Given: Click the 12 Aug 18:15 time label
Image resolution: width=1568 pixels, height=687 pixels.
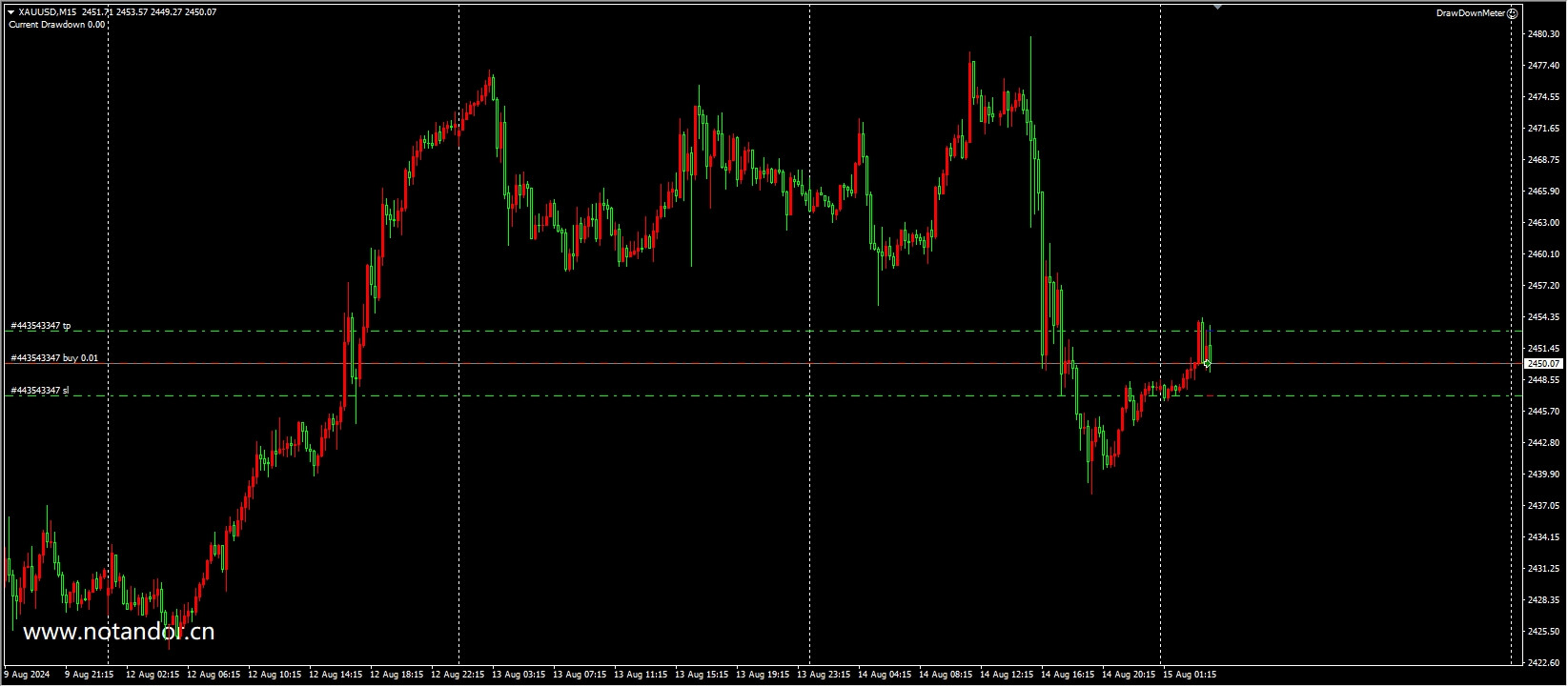Looking at the screenshot, I should pyautogui.click(x=397, y=675).
